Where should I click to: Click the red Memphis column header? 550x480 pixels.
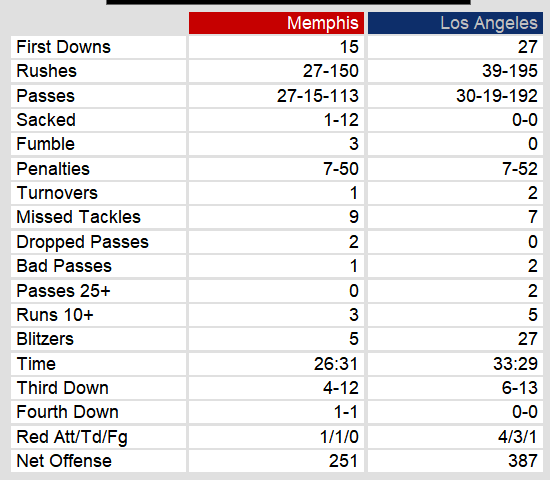(276, 23)
